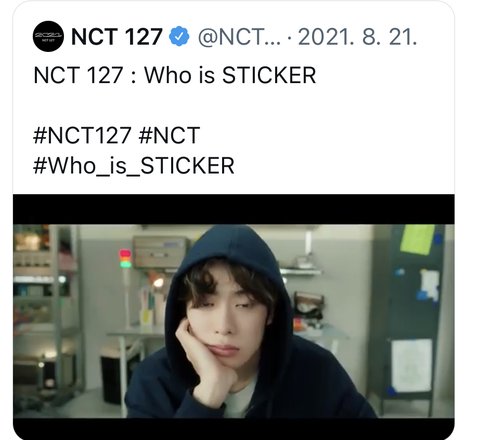Open the NCT 127 round profile avatar

click(48, 36)
